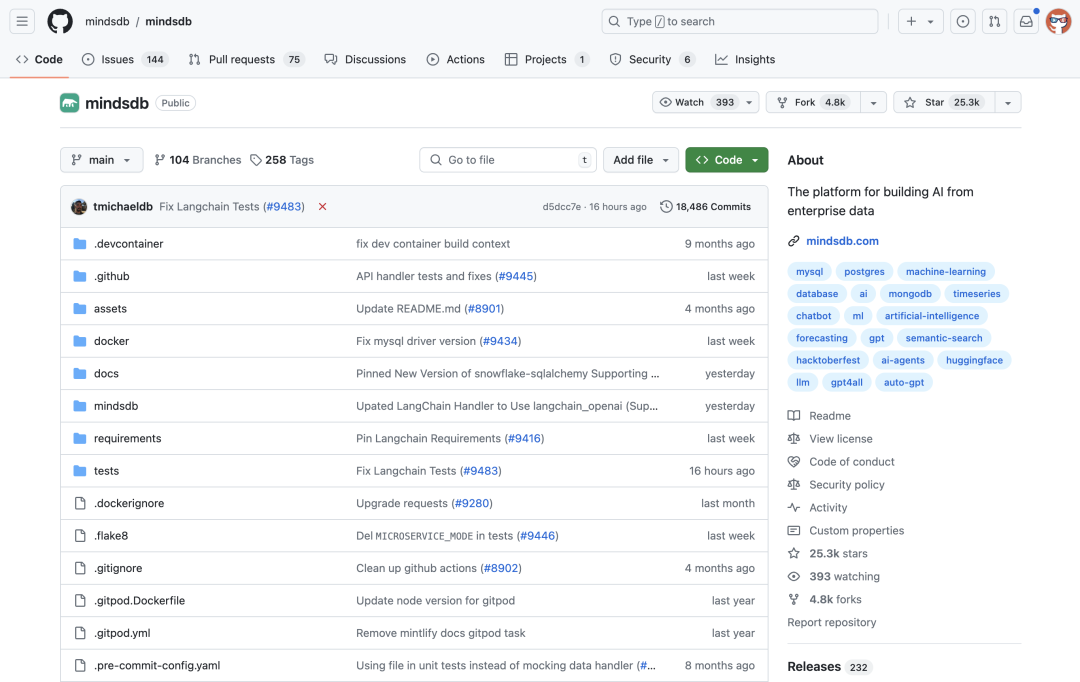
Task: Open the pull requests icon in header
Action: point(994,21)
